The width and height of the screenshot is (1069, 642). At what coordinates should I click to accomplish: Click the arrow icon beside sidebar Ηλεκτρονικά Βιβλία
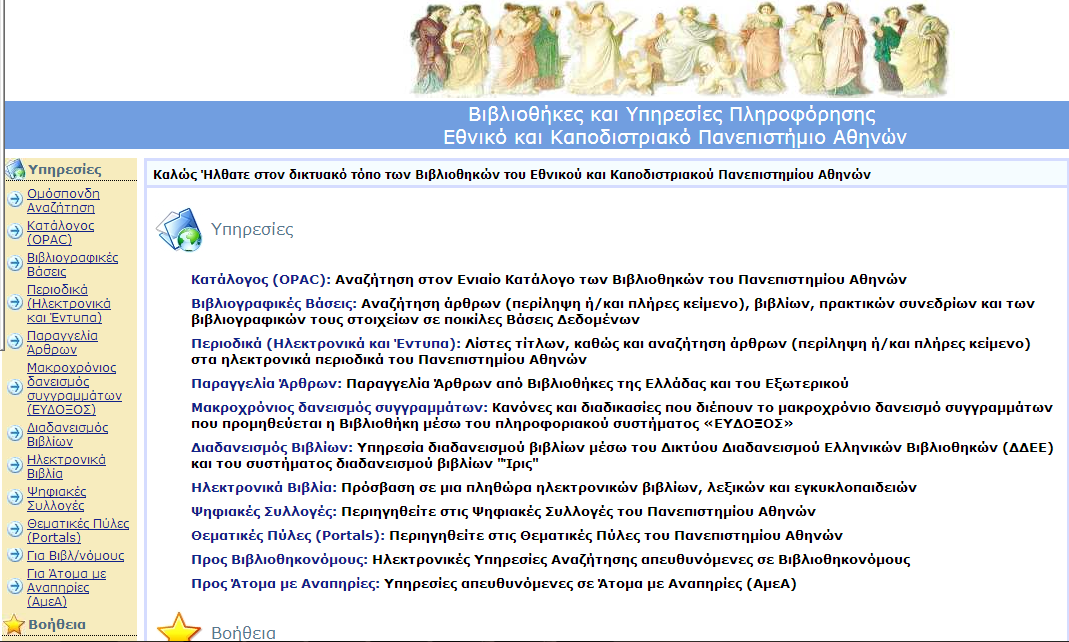tap(15, 465)
